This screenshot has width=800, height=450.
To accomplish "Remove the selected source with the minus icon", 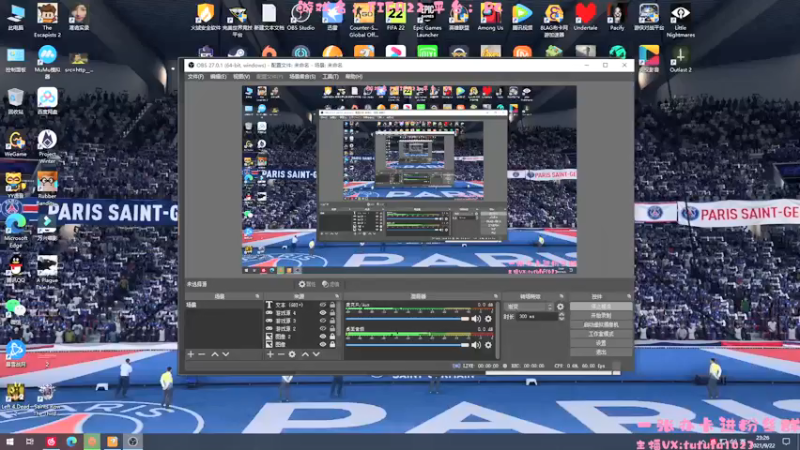I will click(281, 354).
